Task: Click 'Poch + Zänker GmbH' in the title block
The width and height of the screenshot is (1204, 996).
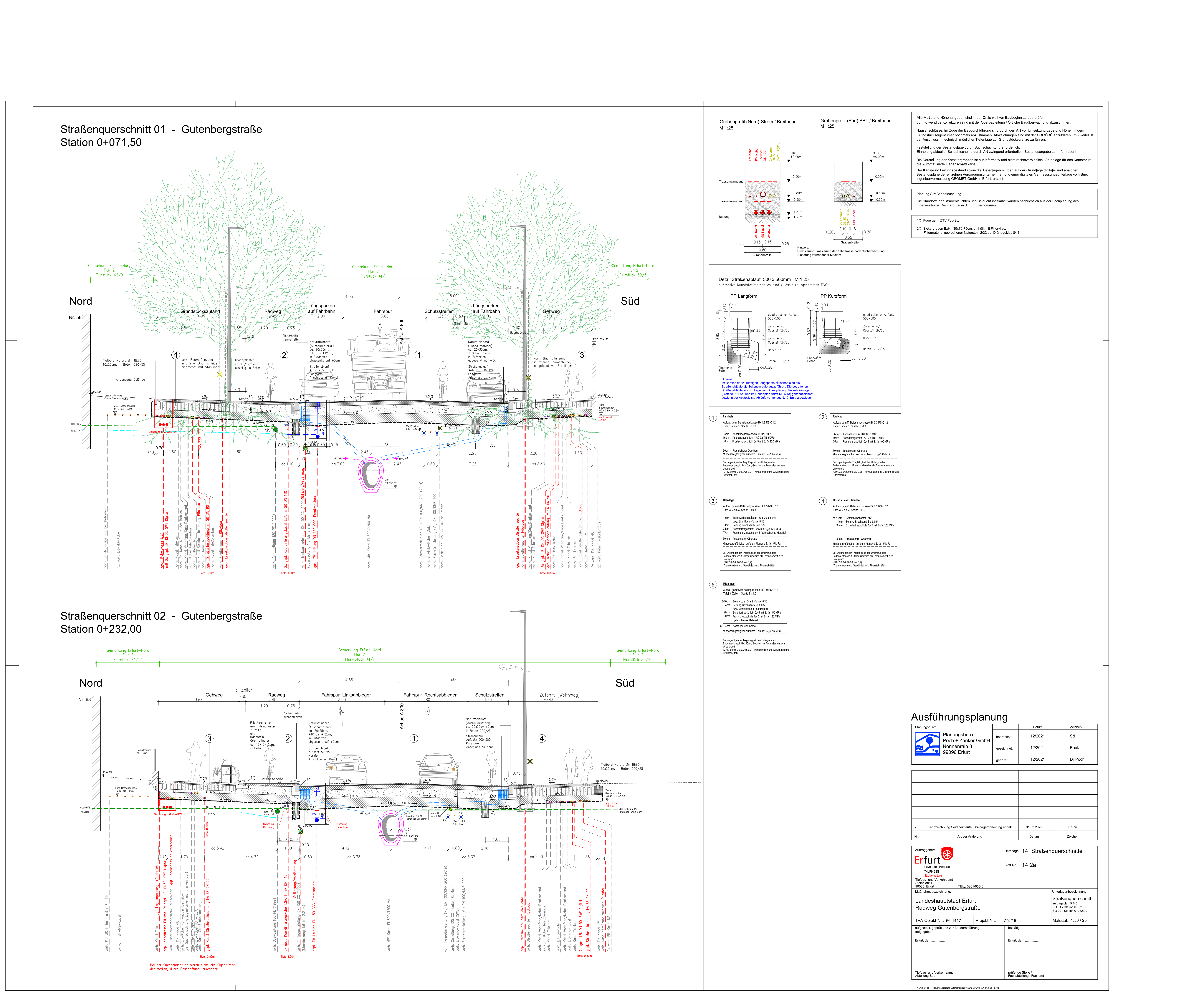Action: click(966, 740)
